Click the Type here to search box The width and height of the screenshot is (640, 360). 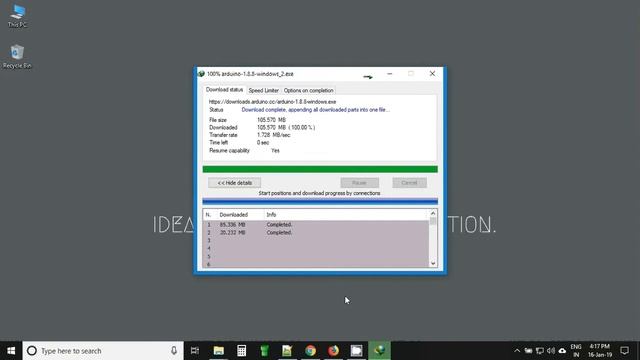(103, 351)
